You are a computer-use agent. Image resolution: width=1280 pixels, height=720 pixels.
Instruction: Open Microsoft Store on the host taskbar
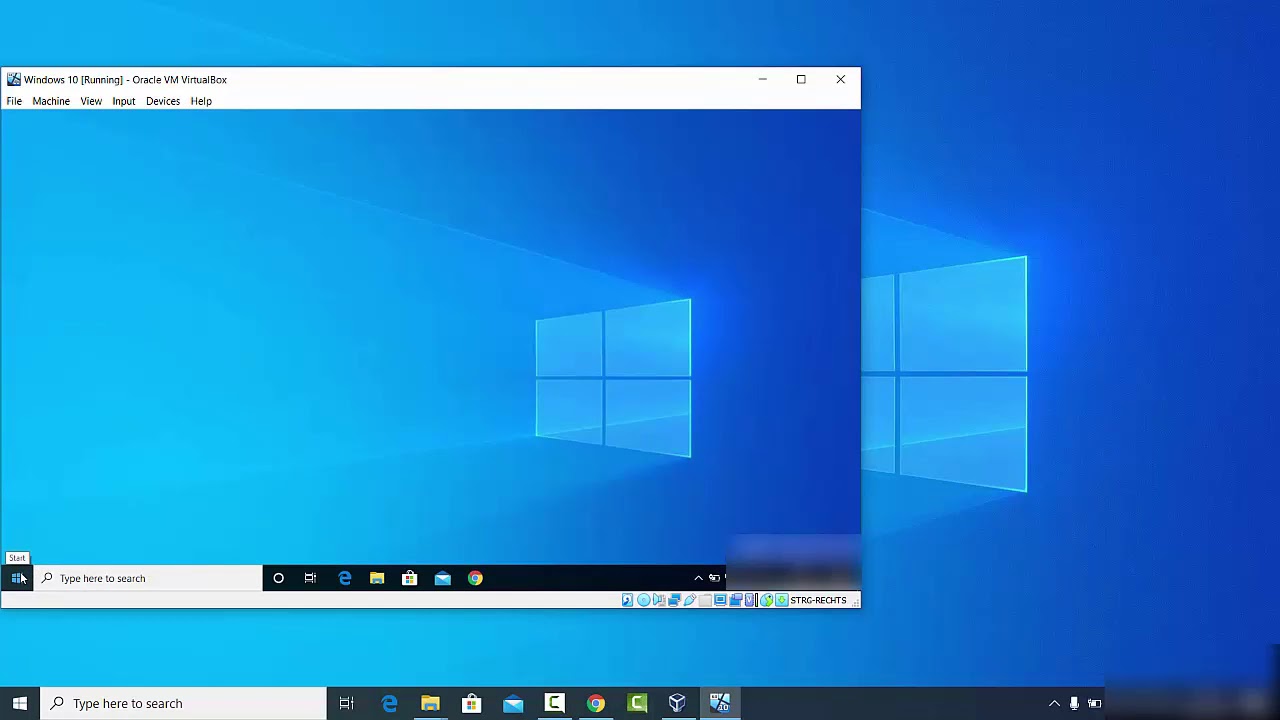coord(471,703)
